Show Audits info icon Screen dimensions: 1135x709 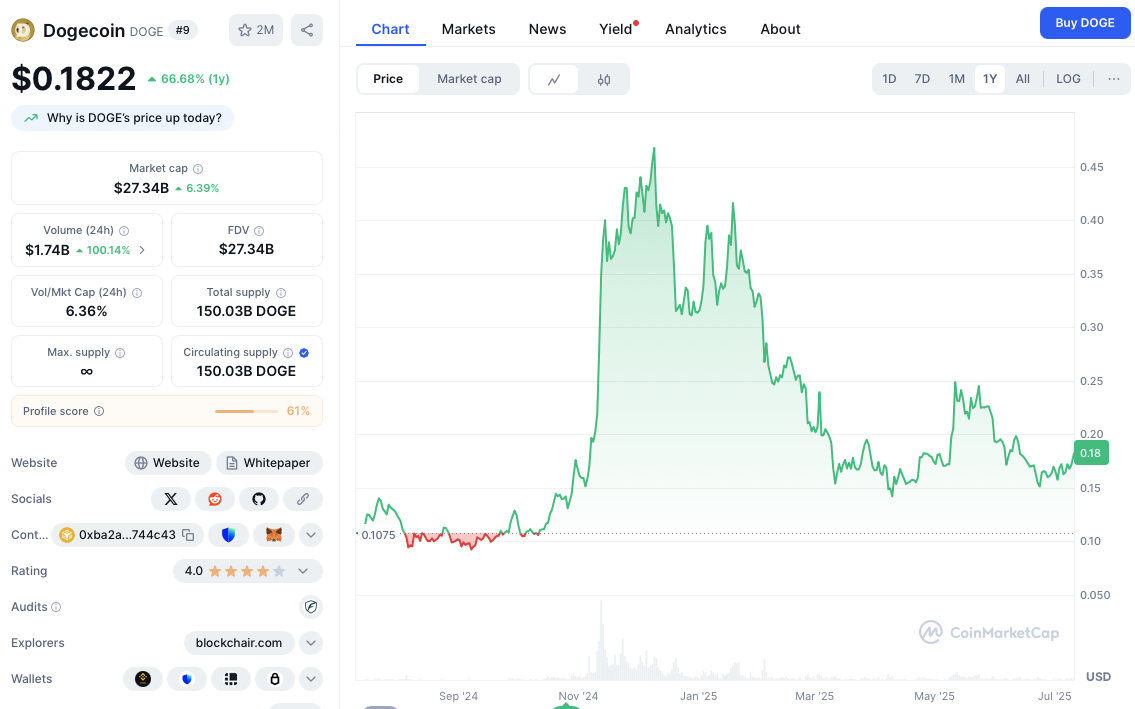[x=56, y=607]
